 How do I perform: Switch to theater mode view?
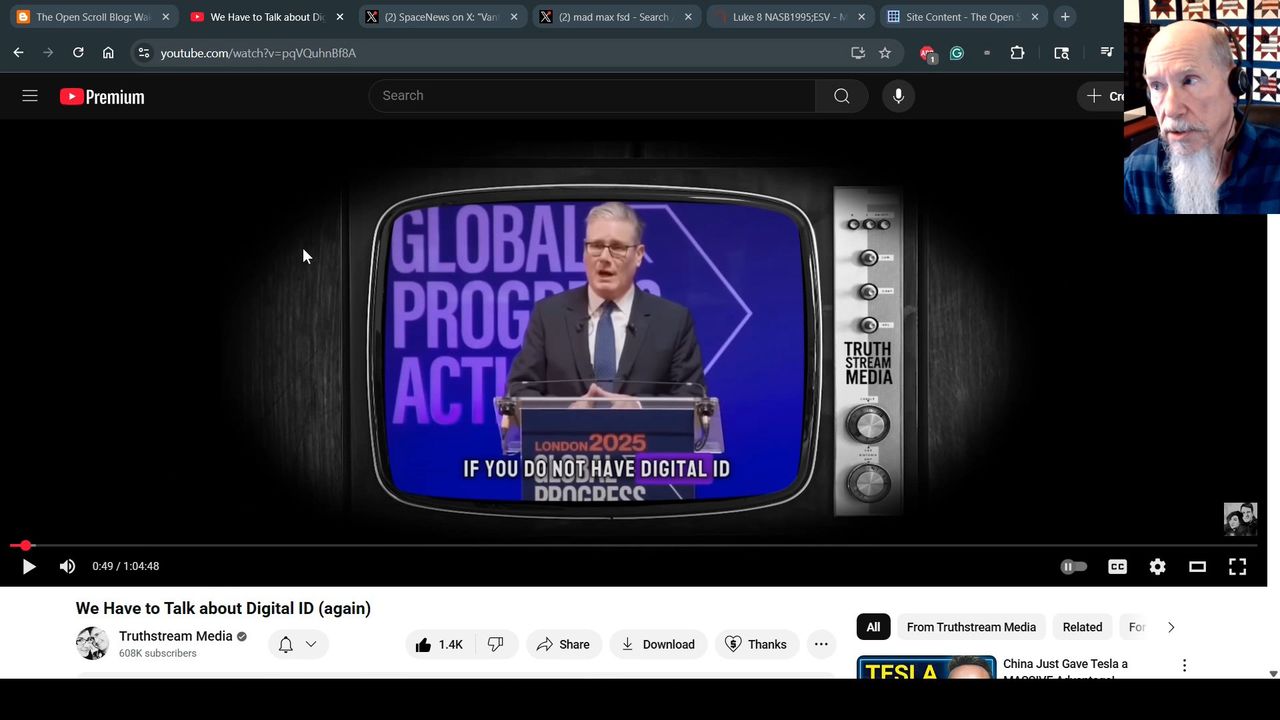tap(1197, 566)
